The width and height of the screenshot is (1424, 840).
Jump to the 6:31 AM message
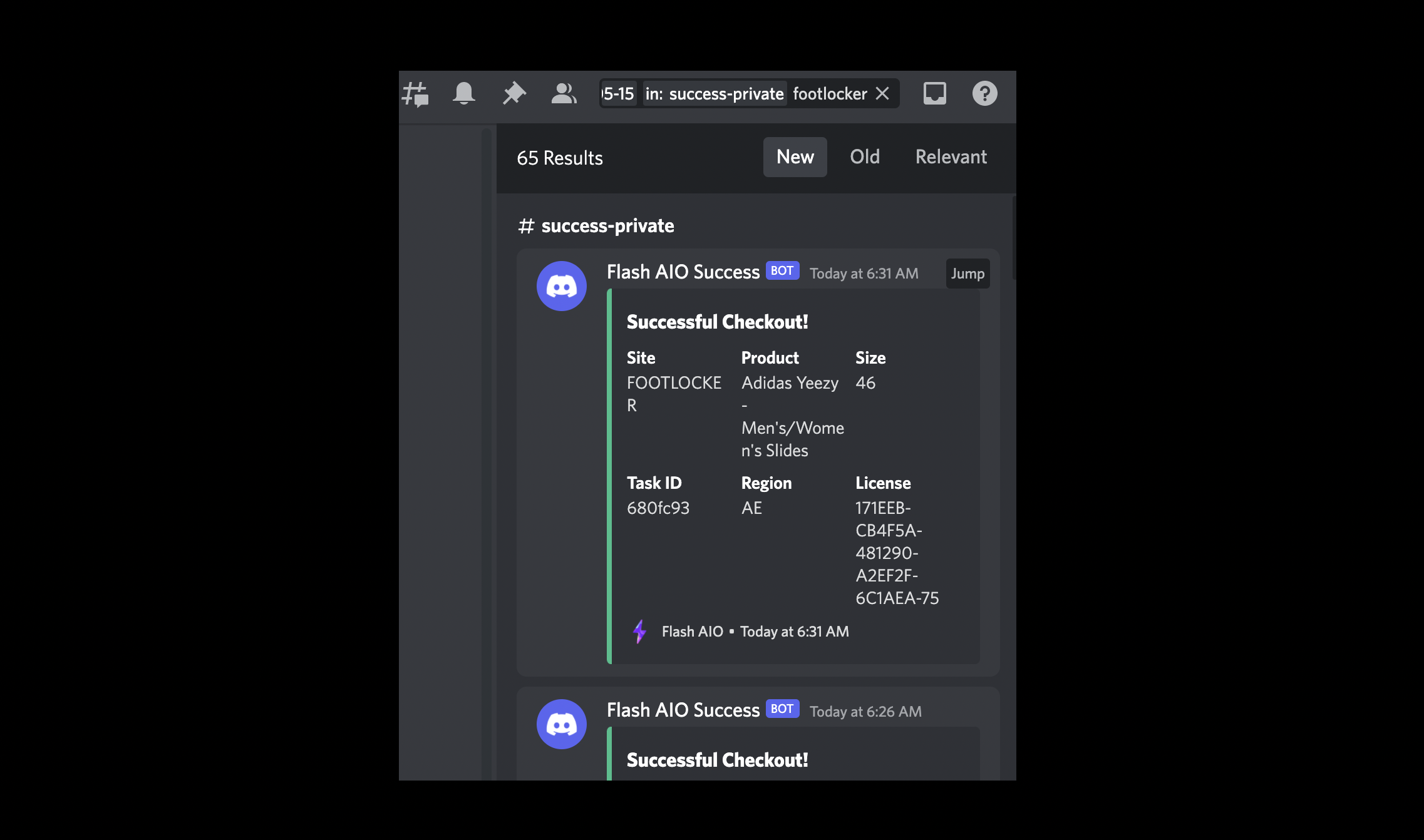[967, 274]
